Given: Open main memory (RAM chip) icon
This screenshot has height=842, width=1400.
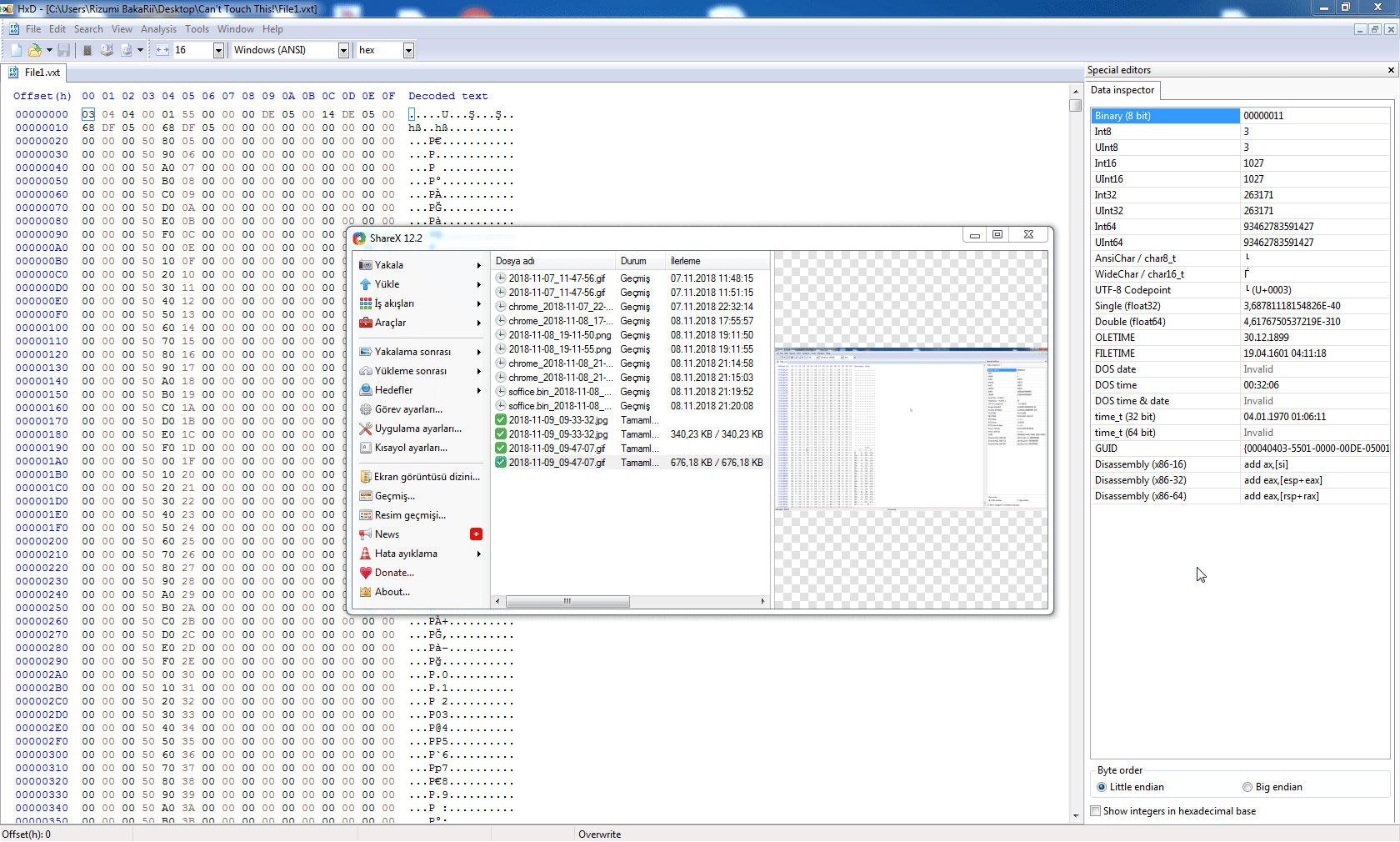Looking at the screenshot, I should point(87,50).
